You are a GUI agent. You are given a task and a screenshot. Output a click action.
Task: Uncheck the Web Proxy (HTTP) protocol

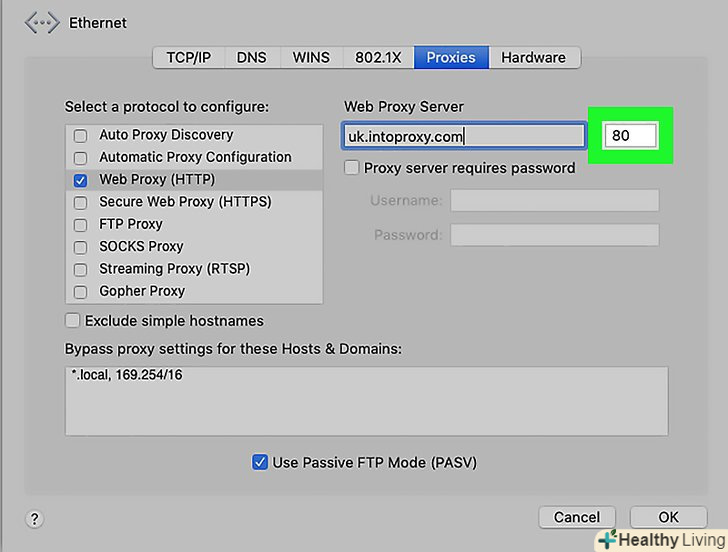click(x=80, y=181)
